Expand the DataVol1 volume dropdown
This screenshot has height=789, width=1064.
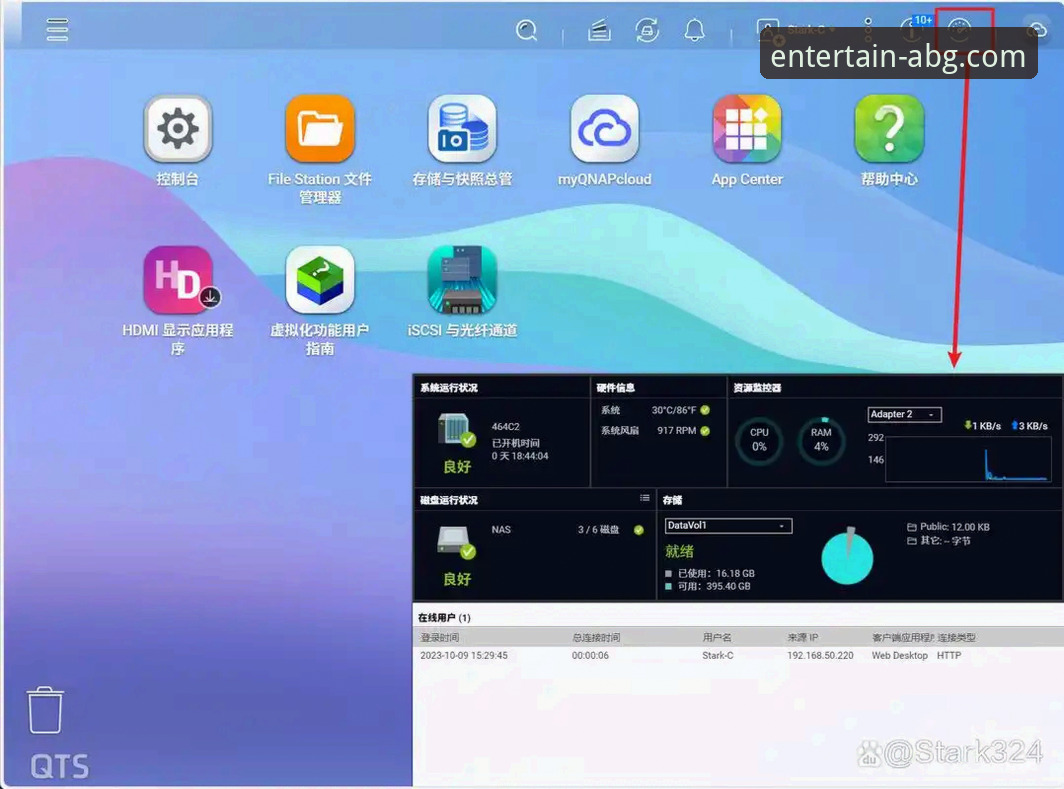click(x=728, y=526)
